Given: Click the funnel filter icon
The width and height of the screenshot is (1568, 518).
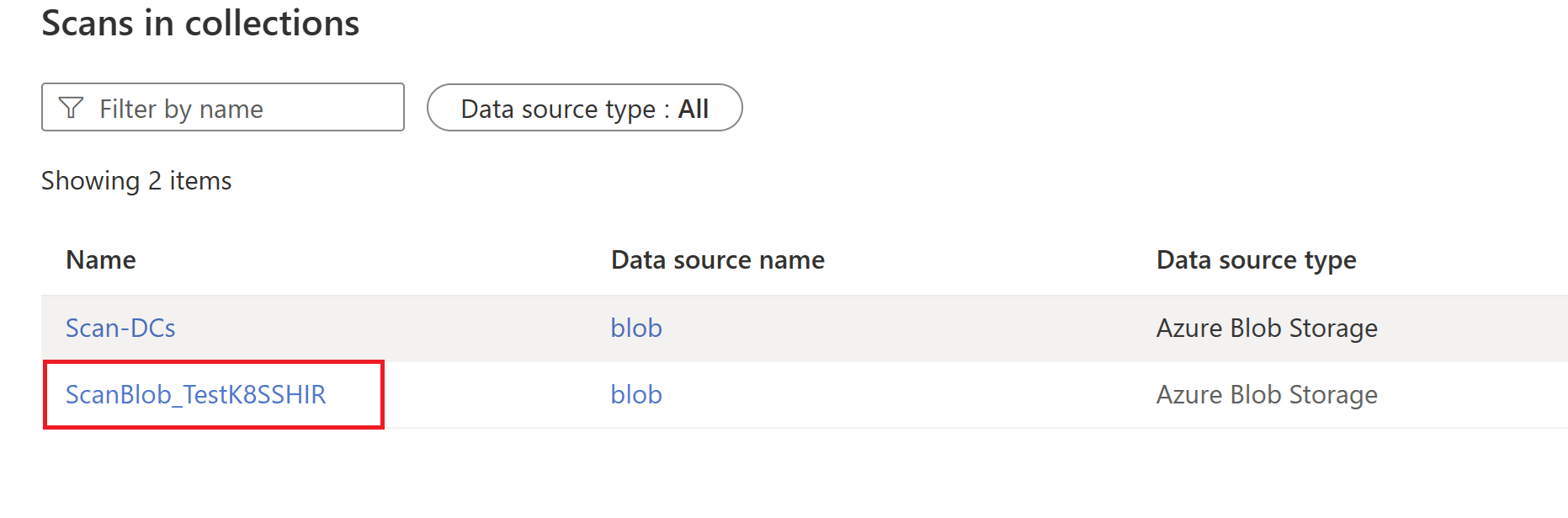Looking at the screenshot, I should point(71,108).
